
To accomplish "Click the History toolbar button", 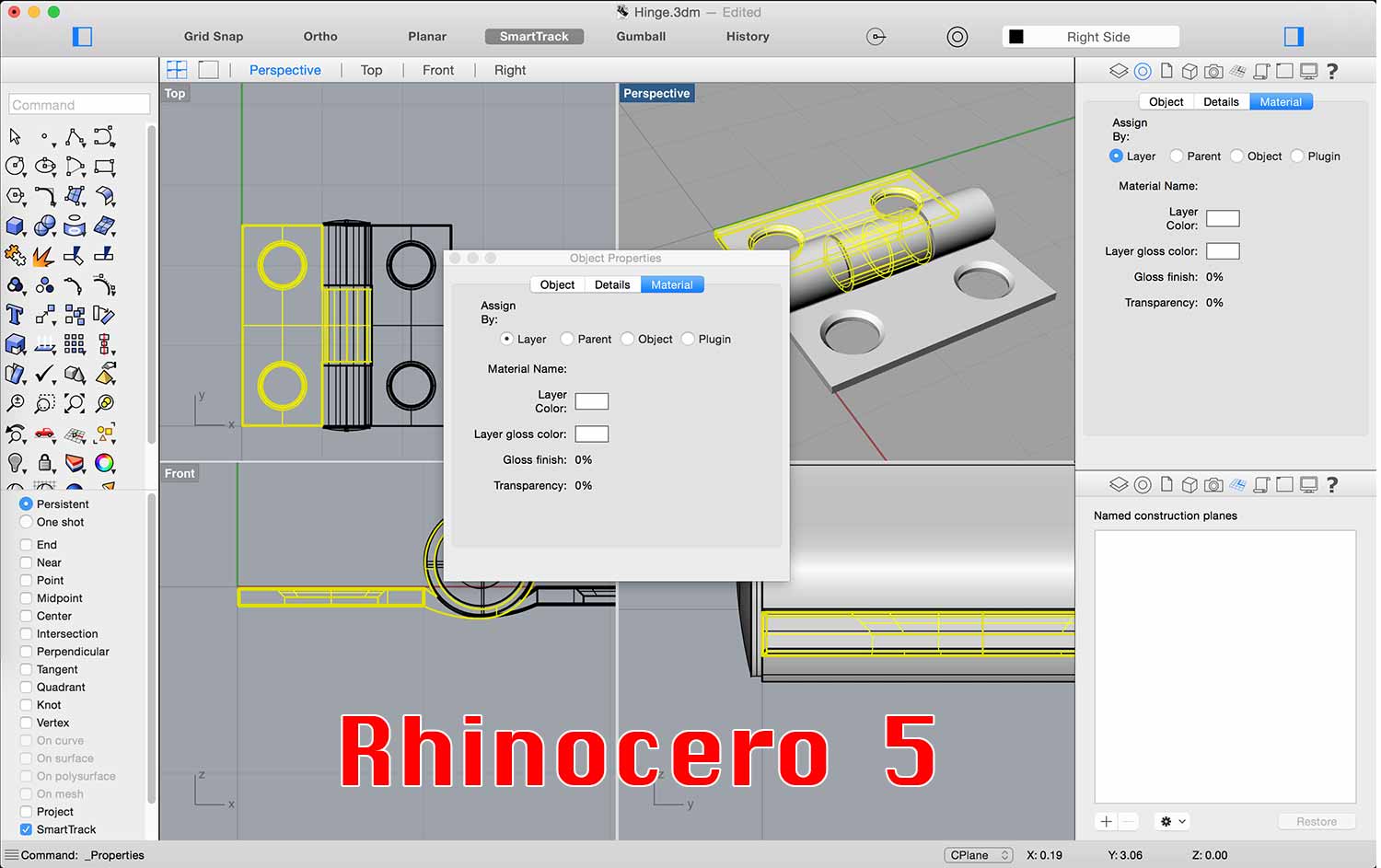I will 748,37.
